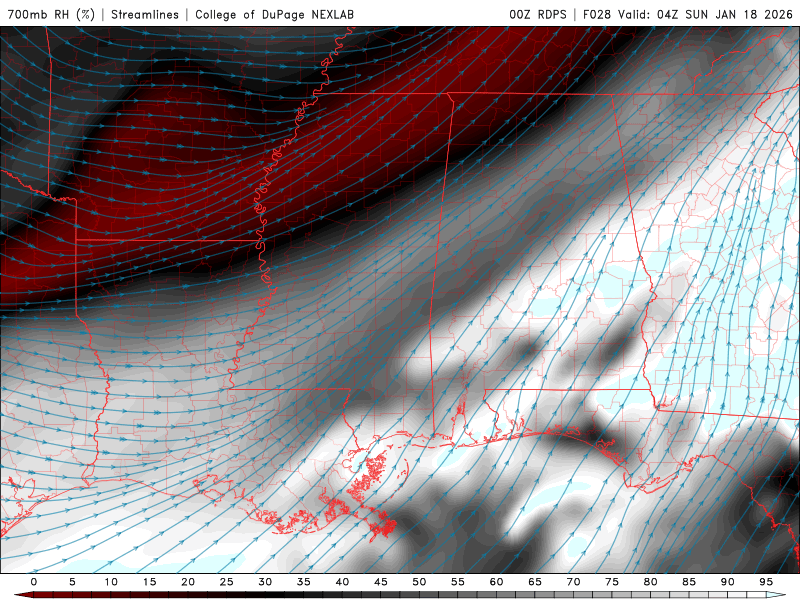This screenshot has width=800, height=600.
Task: Click the colorbar label '90'
Action: pyautogui.click(x=728, y=582)
